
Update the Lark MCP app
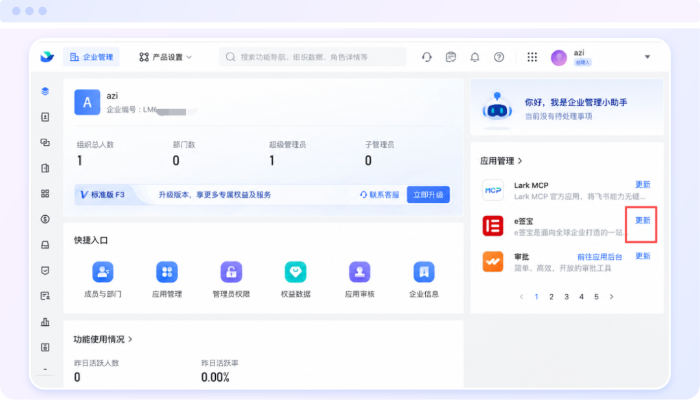[x=642, y=184]
